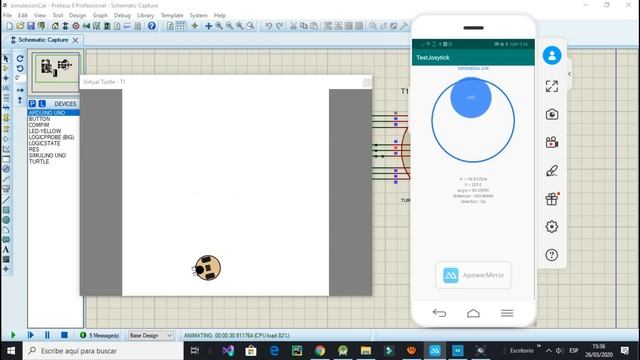
Task: Open the Design menu
Action: (x=77, y=16)
